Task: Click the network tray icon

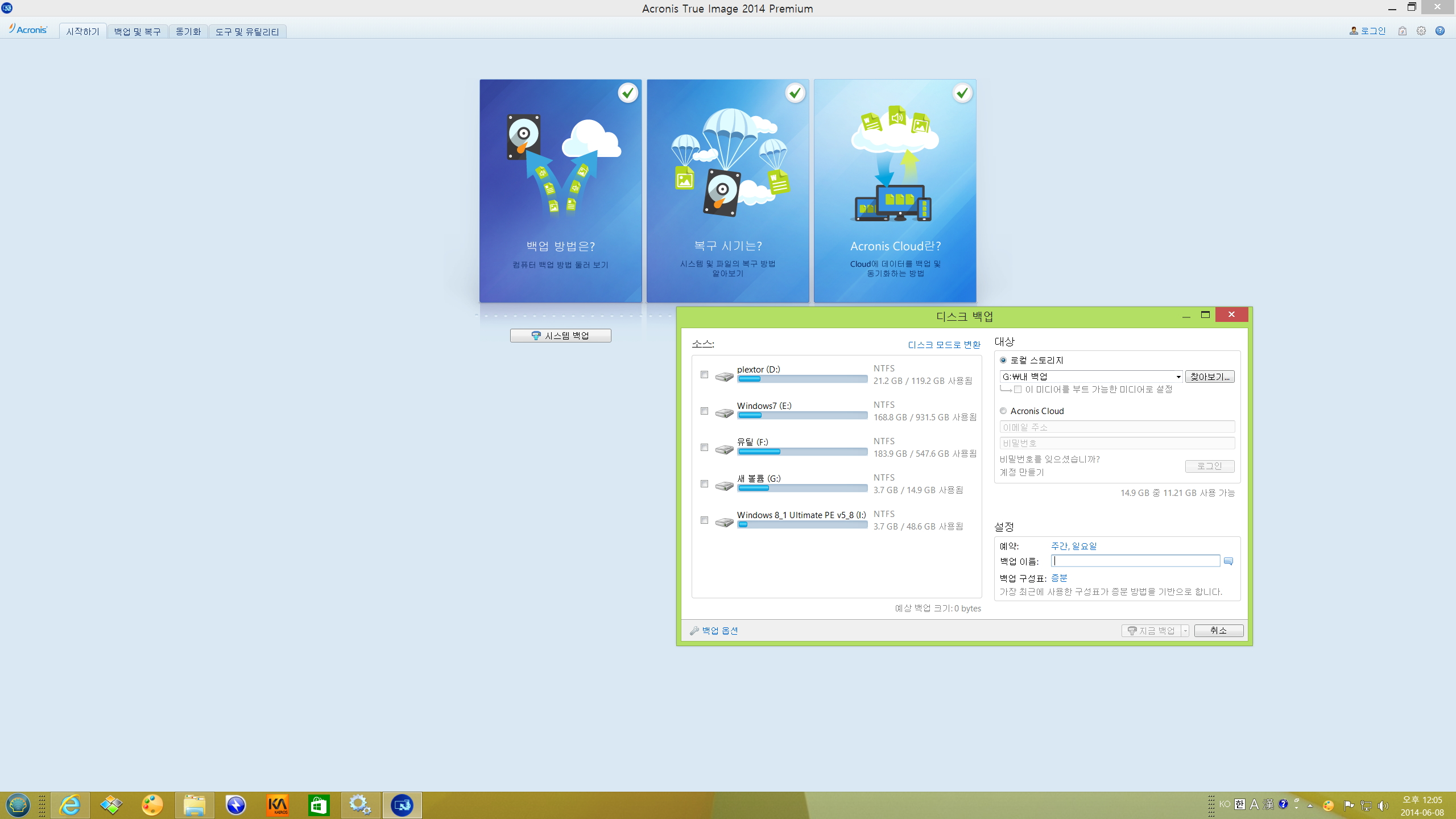Action: [1366, 805]
